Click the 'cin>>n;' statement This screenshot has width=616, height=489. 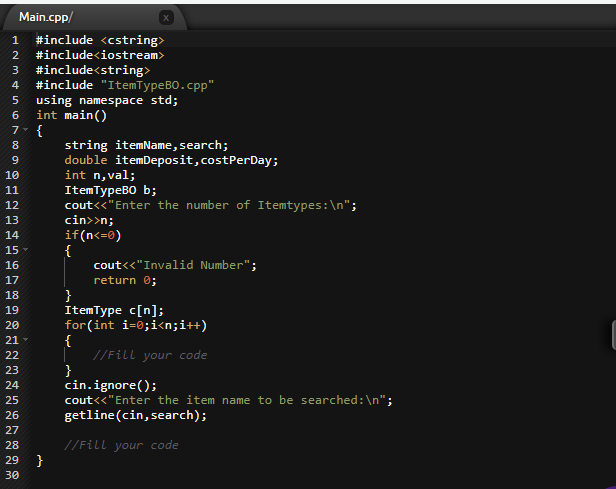click(x=89, y=220)
